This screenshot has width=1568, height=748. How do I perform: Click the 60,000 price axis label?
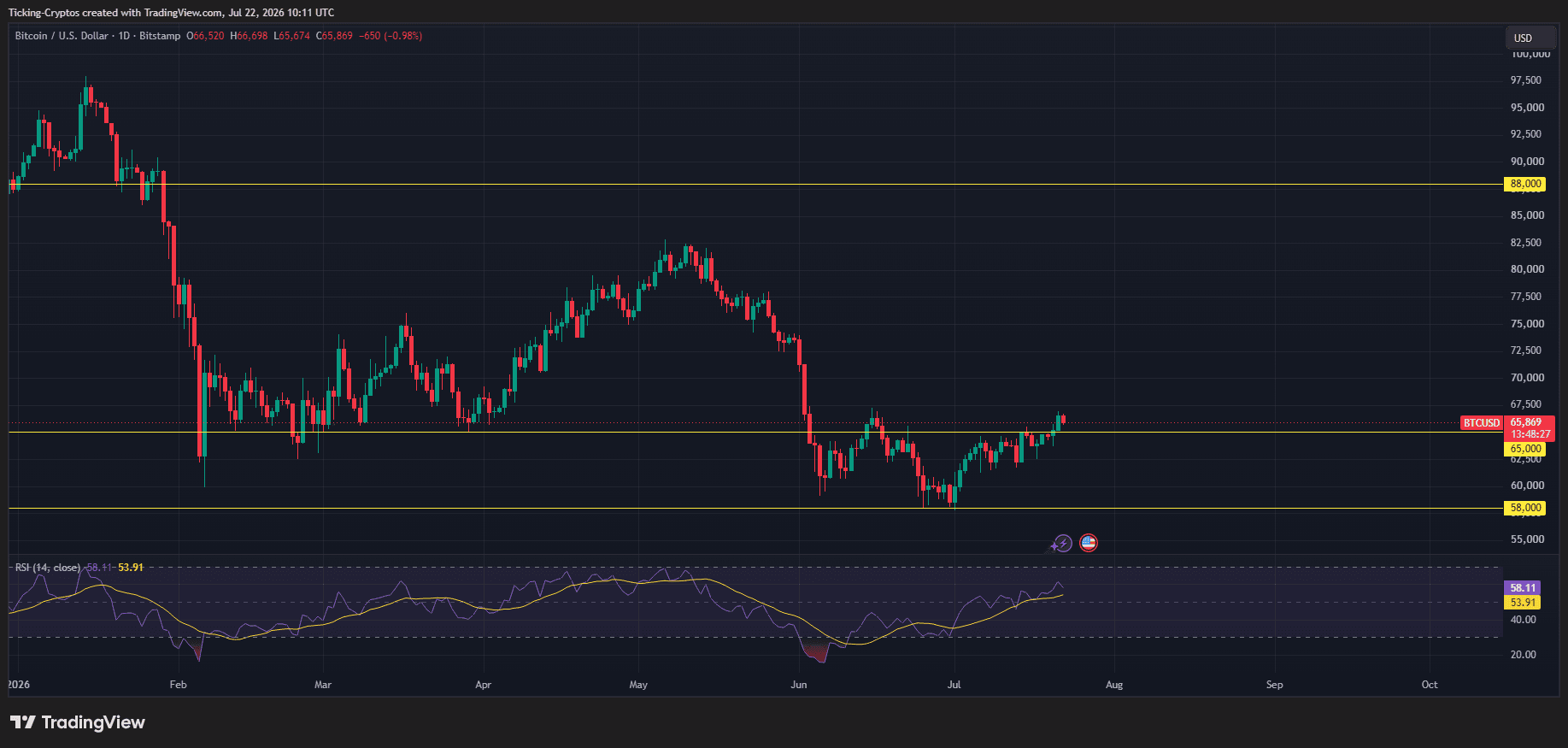(1527, 486)
